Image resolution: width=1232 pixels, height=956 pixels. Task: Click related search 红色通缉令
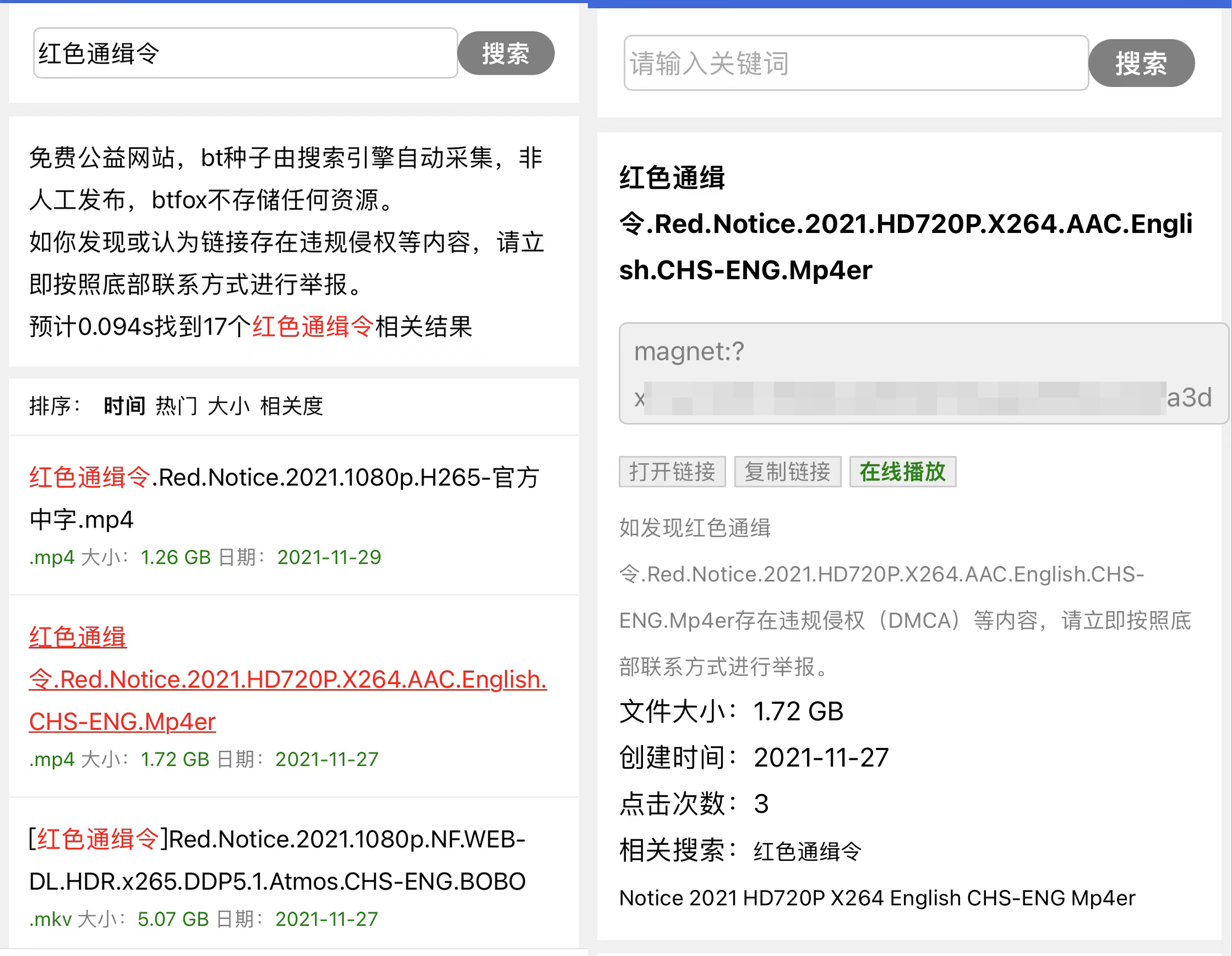807,851
